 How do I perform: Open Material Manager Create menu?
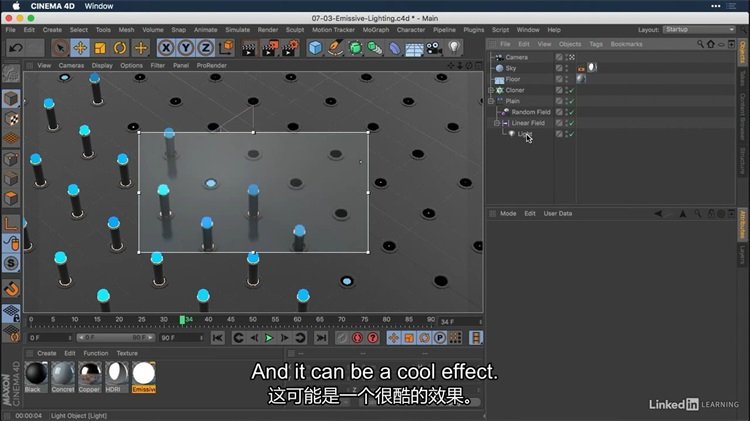tap(46, 353)
